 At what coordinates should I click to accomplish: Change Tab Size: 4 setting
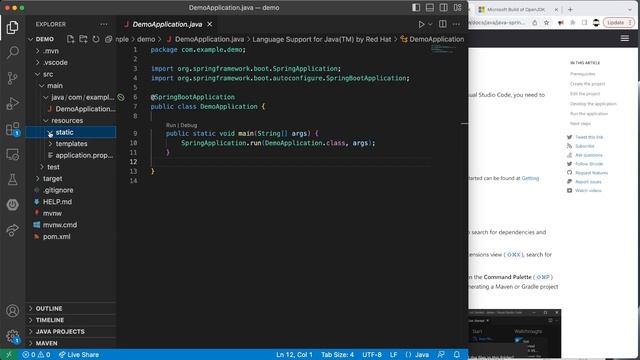[x=338, y=355]
